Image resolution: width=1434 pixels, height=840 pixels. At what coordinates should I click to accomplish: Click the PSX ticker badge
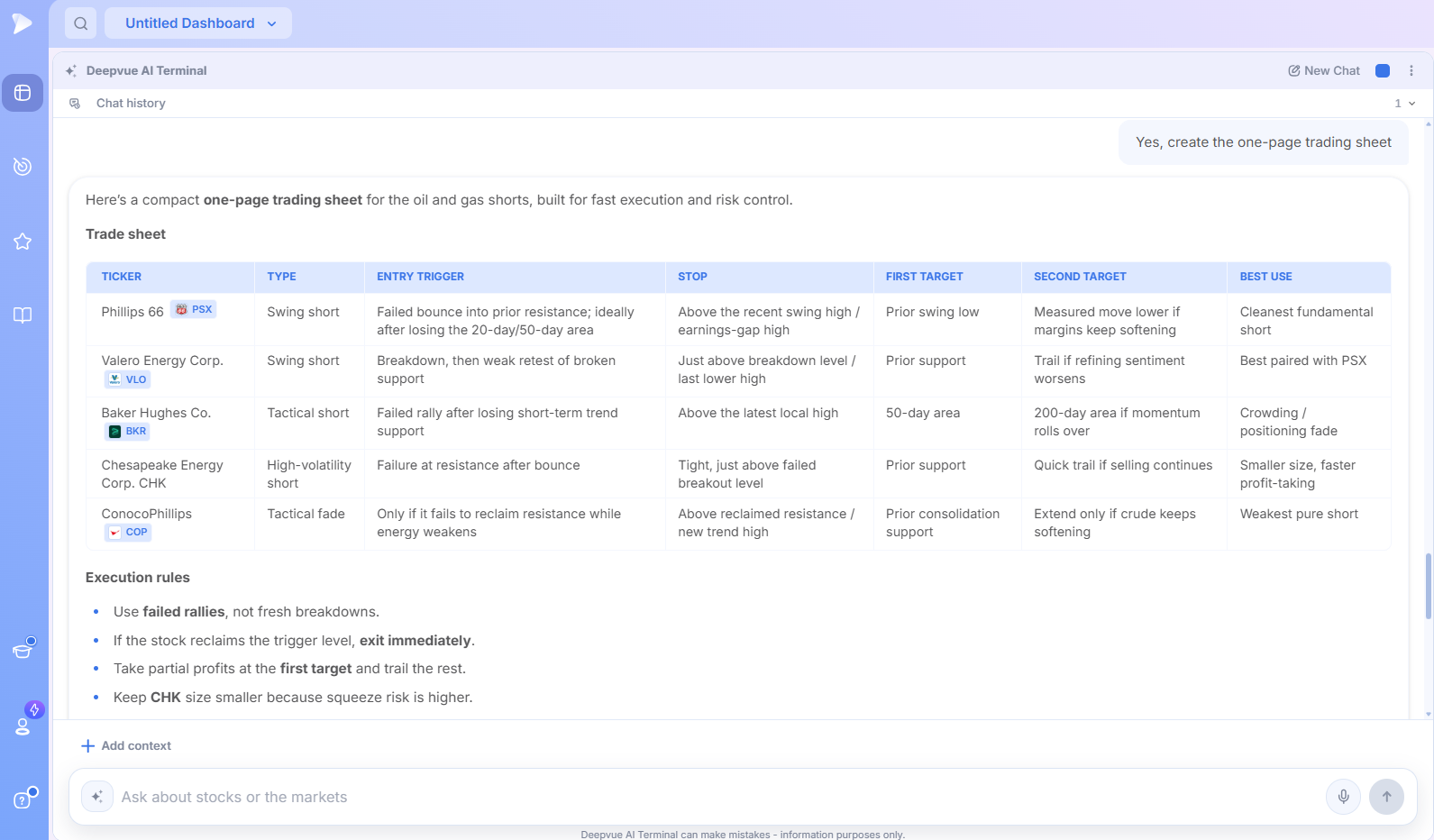(x=193, y=309)
